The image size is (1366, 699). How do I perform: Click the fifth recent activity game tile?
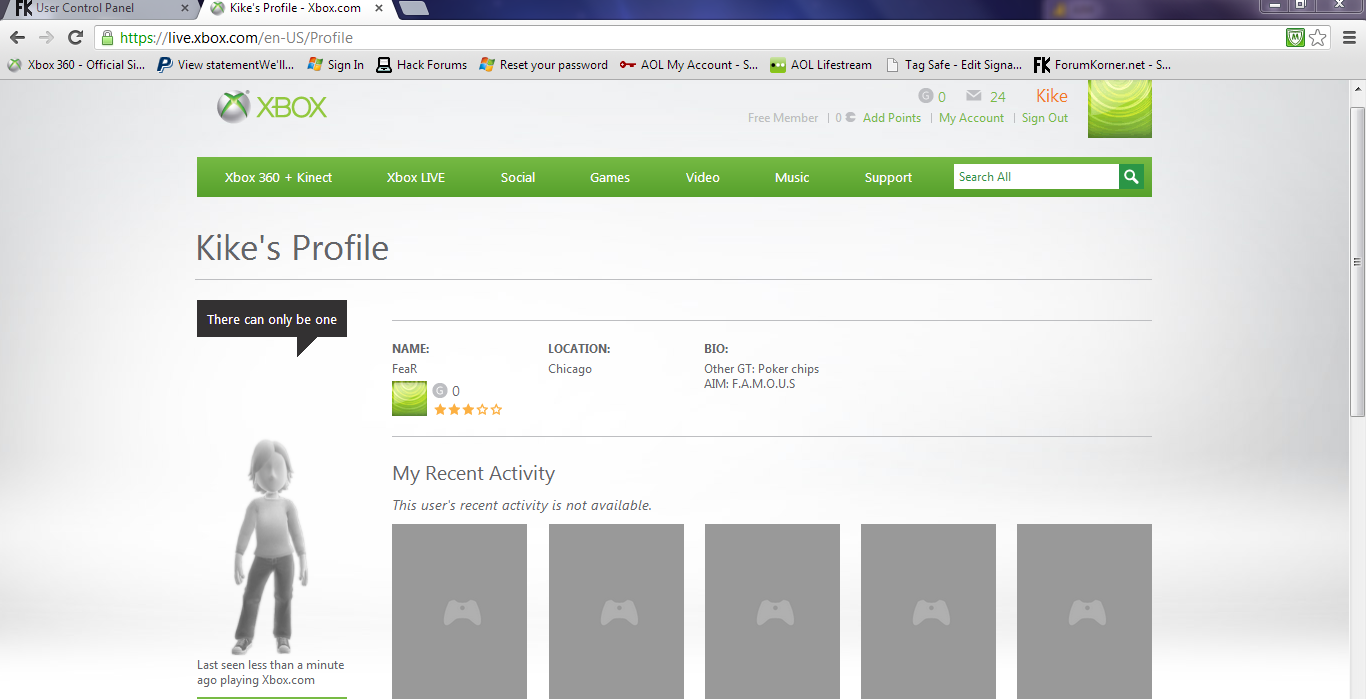point(1084,611)
